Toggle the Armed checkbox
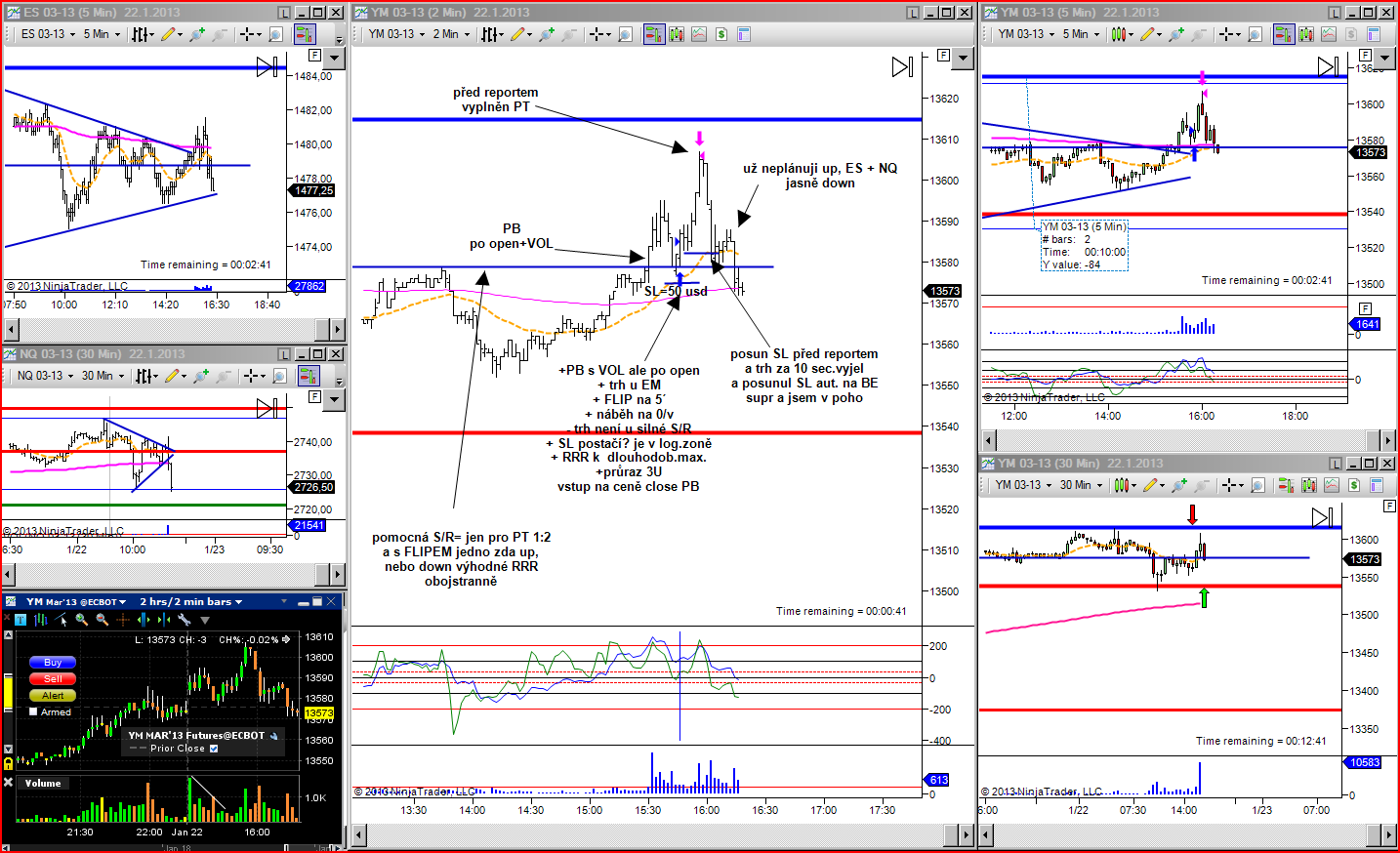This screenshot has height=853, width=1400. [x=33, y=712]
